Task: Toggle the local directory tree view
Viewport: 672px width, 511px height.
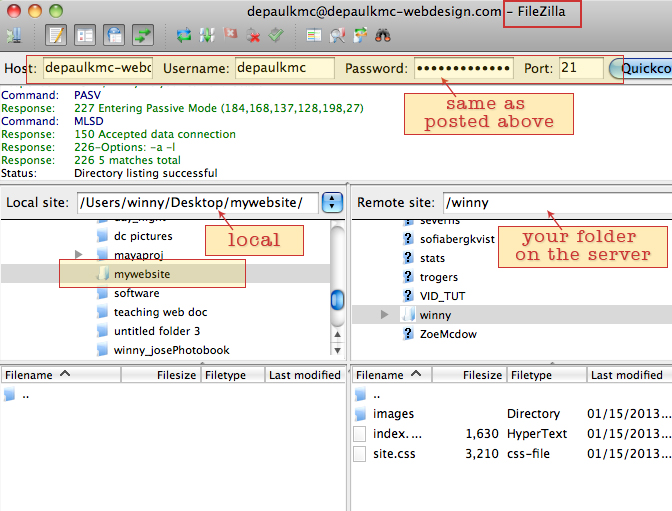Action: pos(85,35)
